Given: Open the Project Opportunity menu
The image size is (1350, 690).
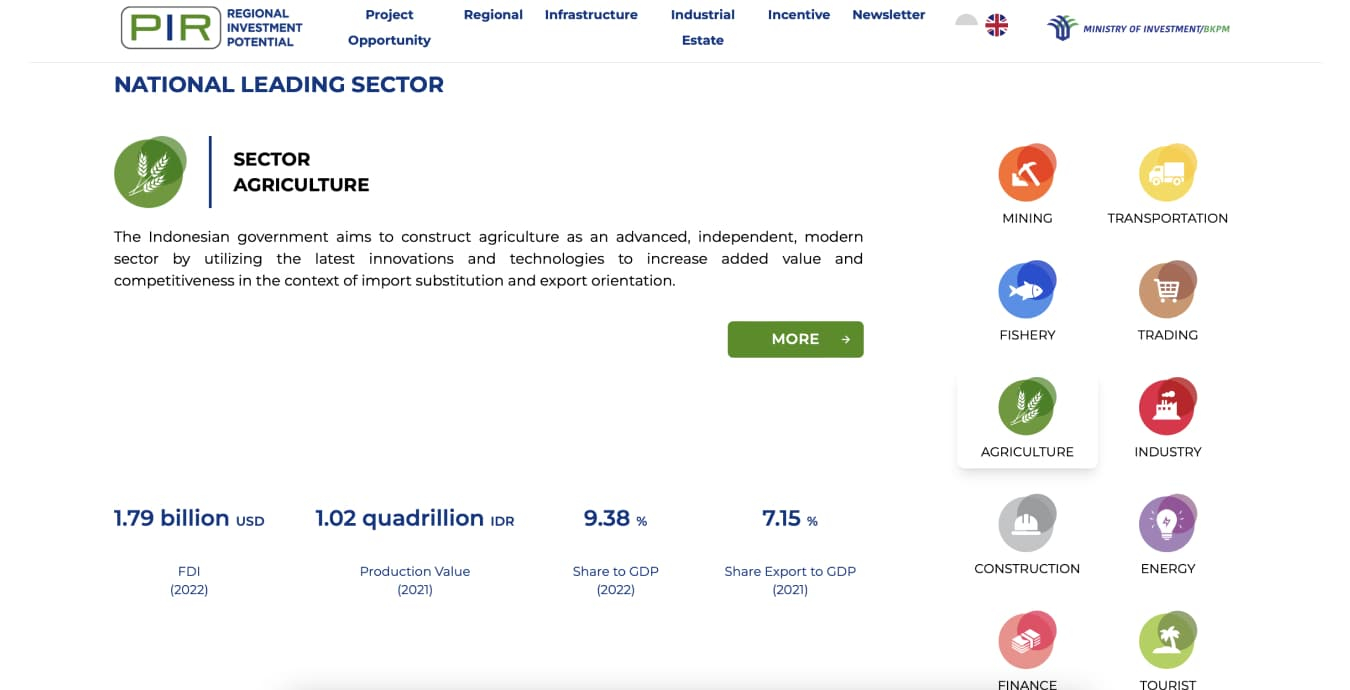Looking at the screenshot, I should click(389, 27).
